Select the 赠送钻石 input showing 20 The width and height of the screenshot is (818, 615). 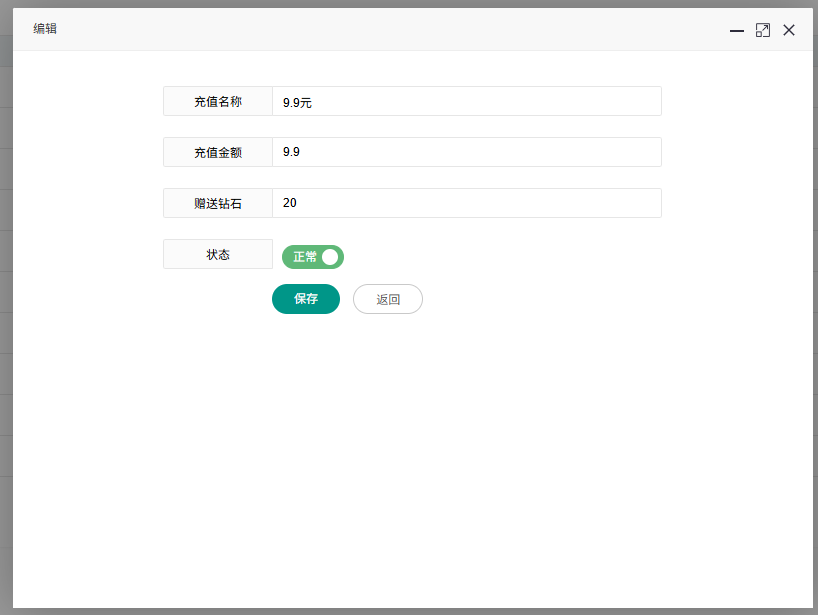(466, 203)
